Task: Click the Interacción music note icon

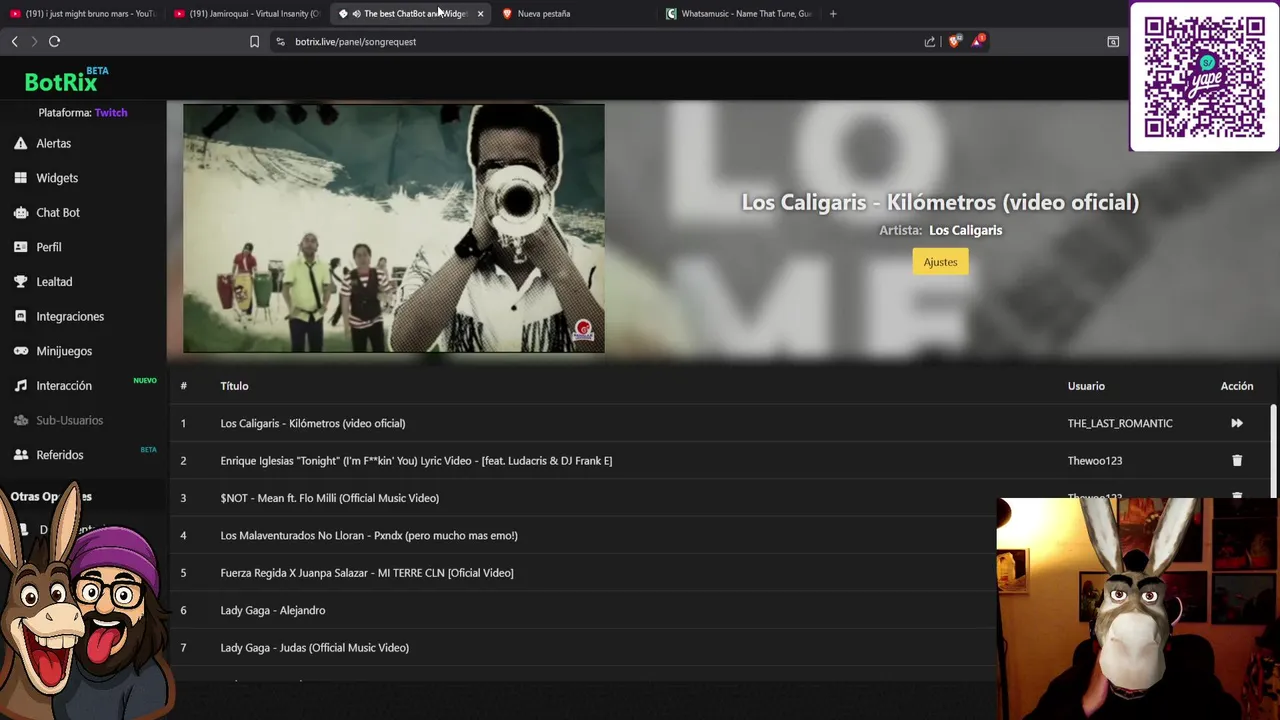Action: (20, 385)
